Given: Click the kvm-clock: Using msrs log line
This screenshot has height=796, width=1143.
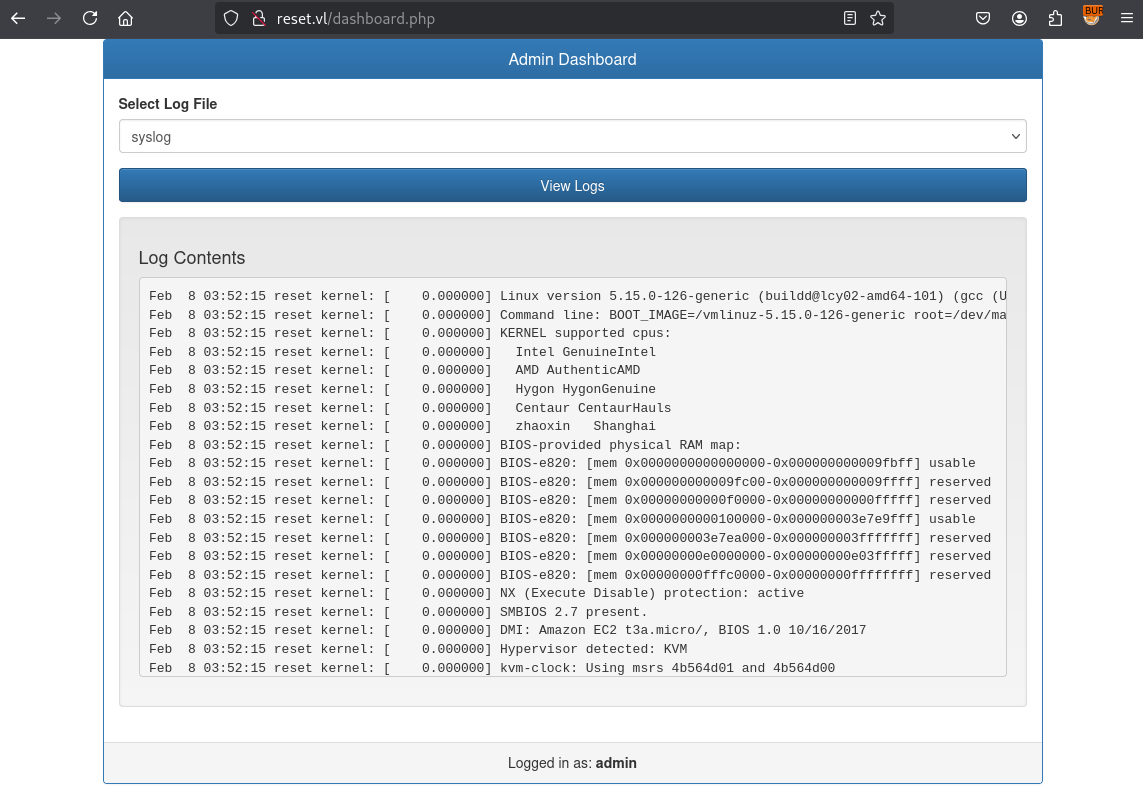Looking at the screenshot, I should (492, 668).
